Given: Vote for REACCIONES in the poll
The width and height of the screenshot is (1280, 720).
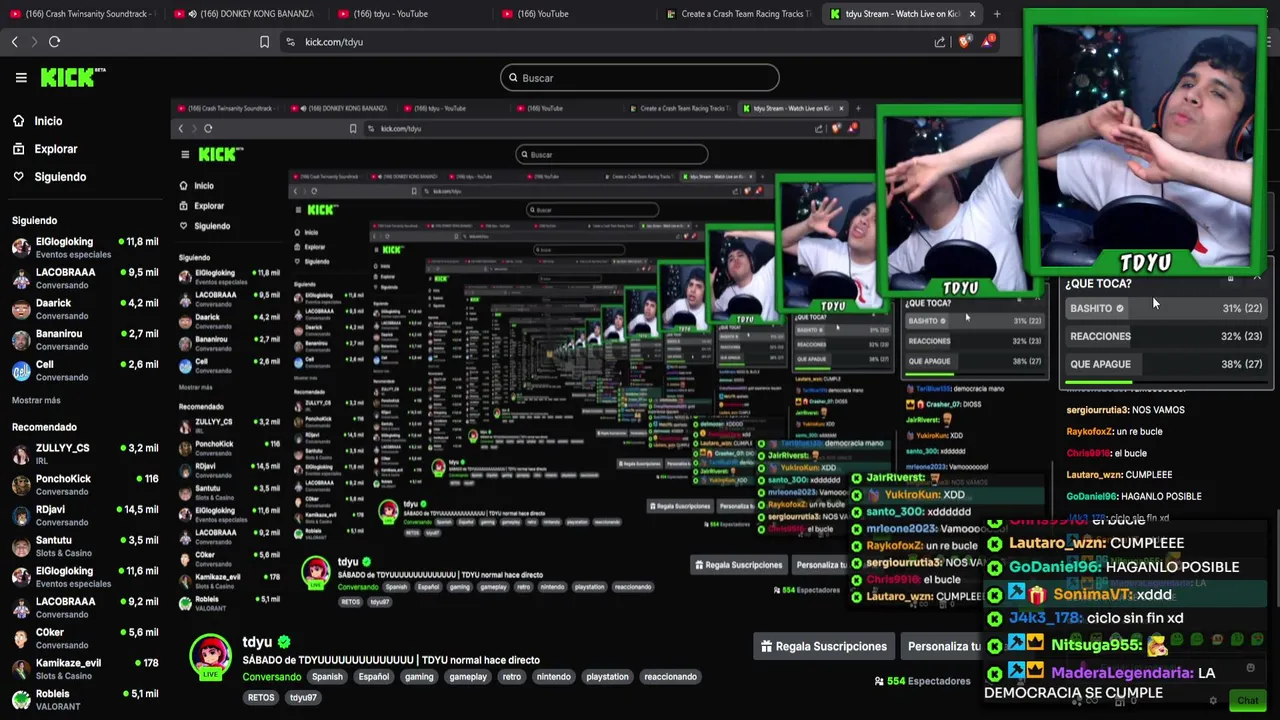Looking at the screenshot, I should tap(1165, 336).
